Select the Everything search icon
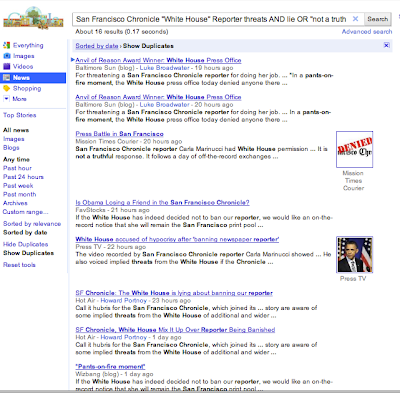Screen dimensions: 400x393 [x=6, y=45]
